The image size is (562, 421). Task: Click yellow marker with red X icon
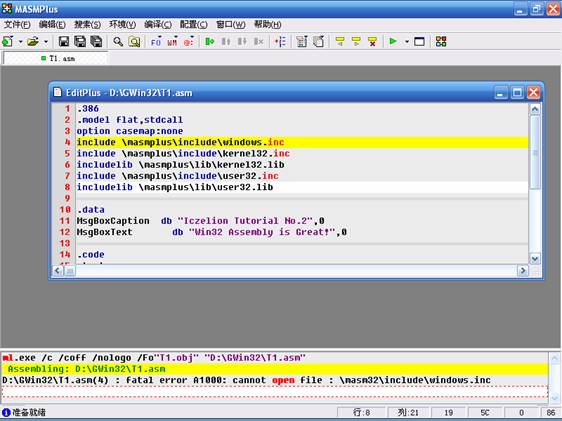pos(372,42)
